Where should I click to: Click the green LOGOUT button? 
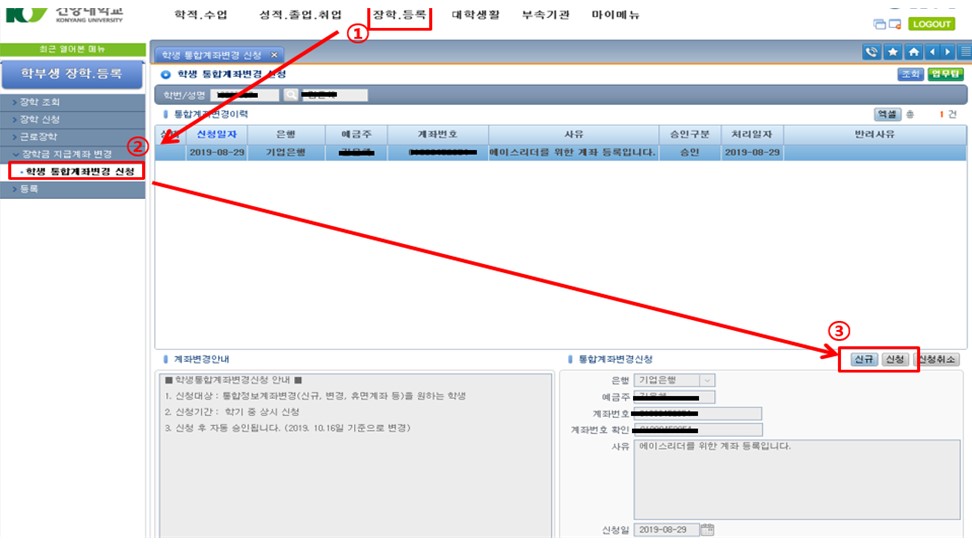pyautogui.click(x=932, y=24)
